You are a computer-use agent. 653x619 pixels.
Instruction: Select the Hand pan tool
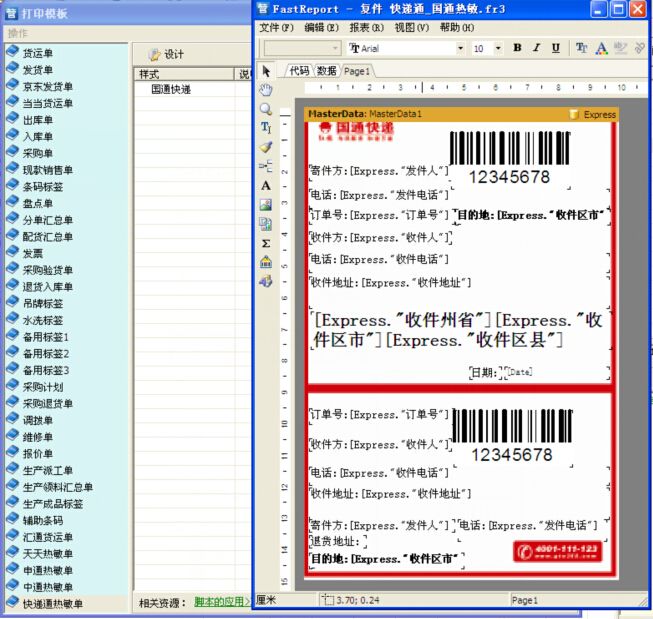tap(266, 90)
